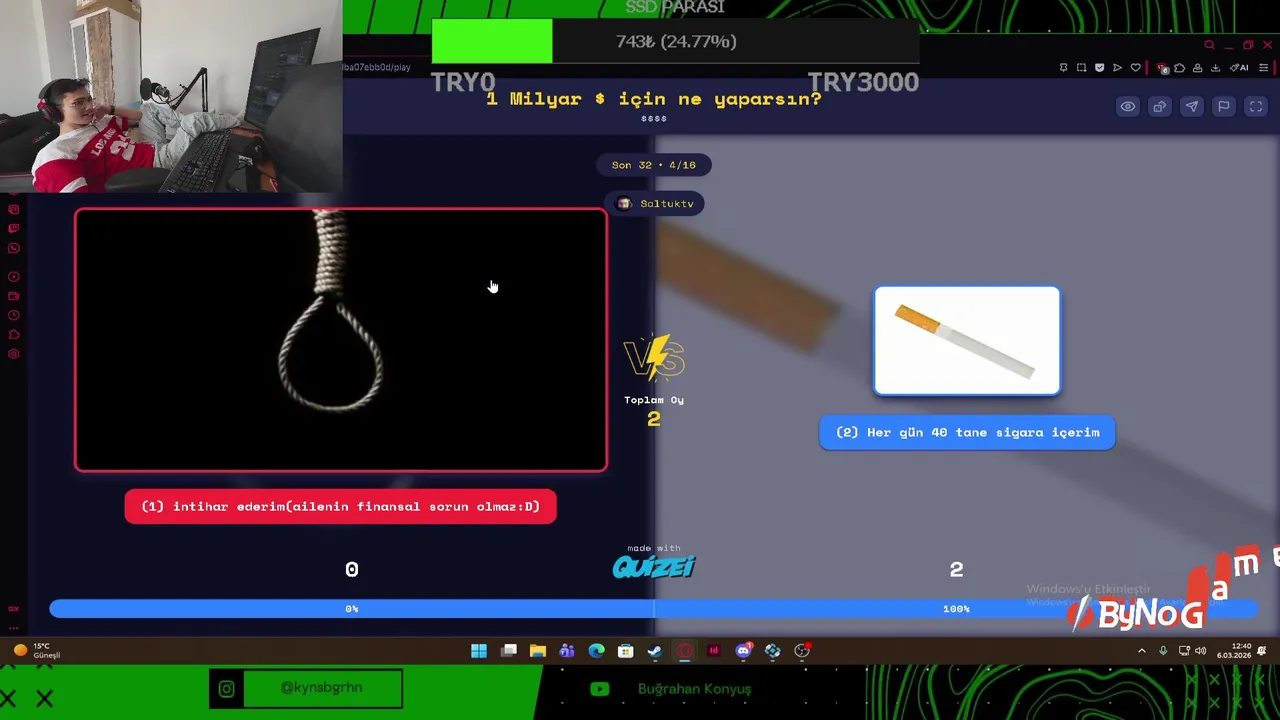Click the Buğrahan Konyuş YouTube label

[694, 689]
